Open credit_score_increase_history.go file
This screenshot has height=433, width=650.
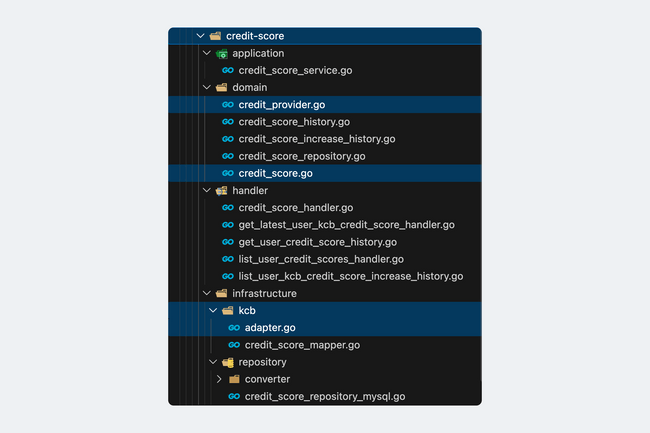[x=317, y=139]
